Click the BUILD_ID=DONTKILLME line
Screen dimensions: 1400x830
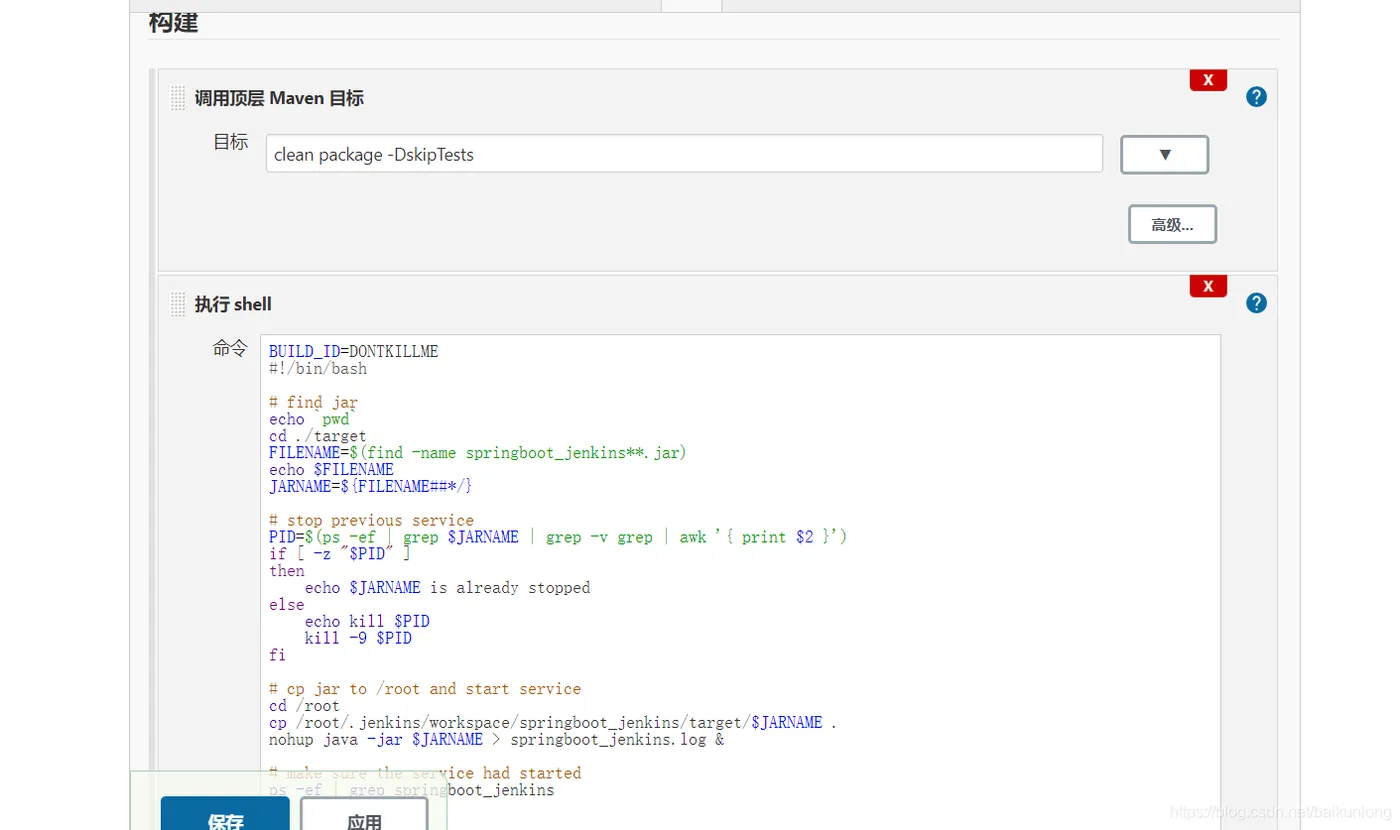point(353,352)
